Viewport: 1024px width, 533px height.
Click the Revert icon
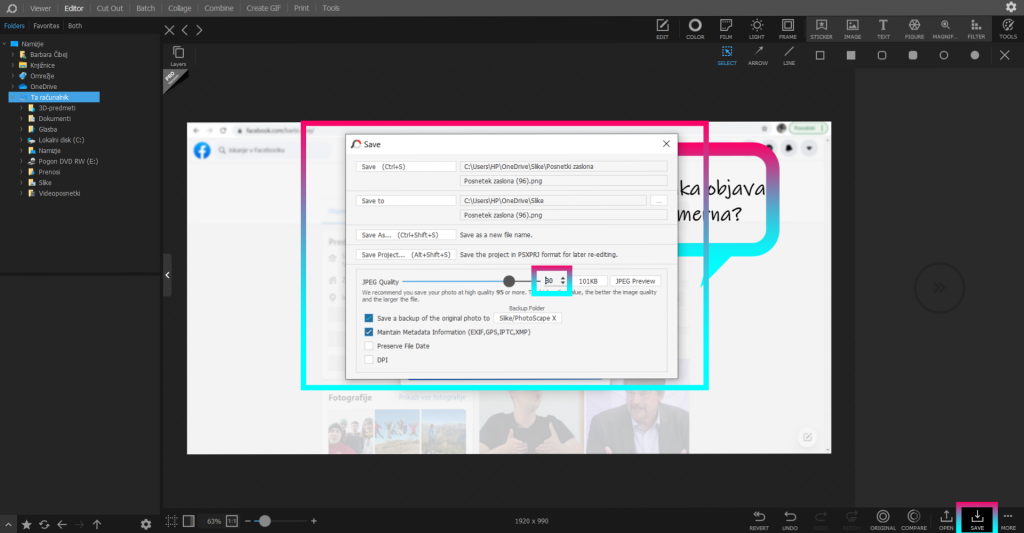[759, 520]
